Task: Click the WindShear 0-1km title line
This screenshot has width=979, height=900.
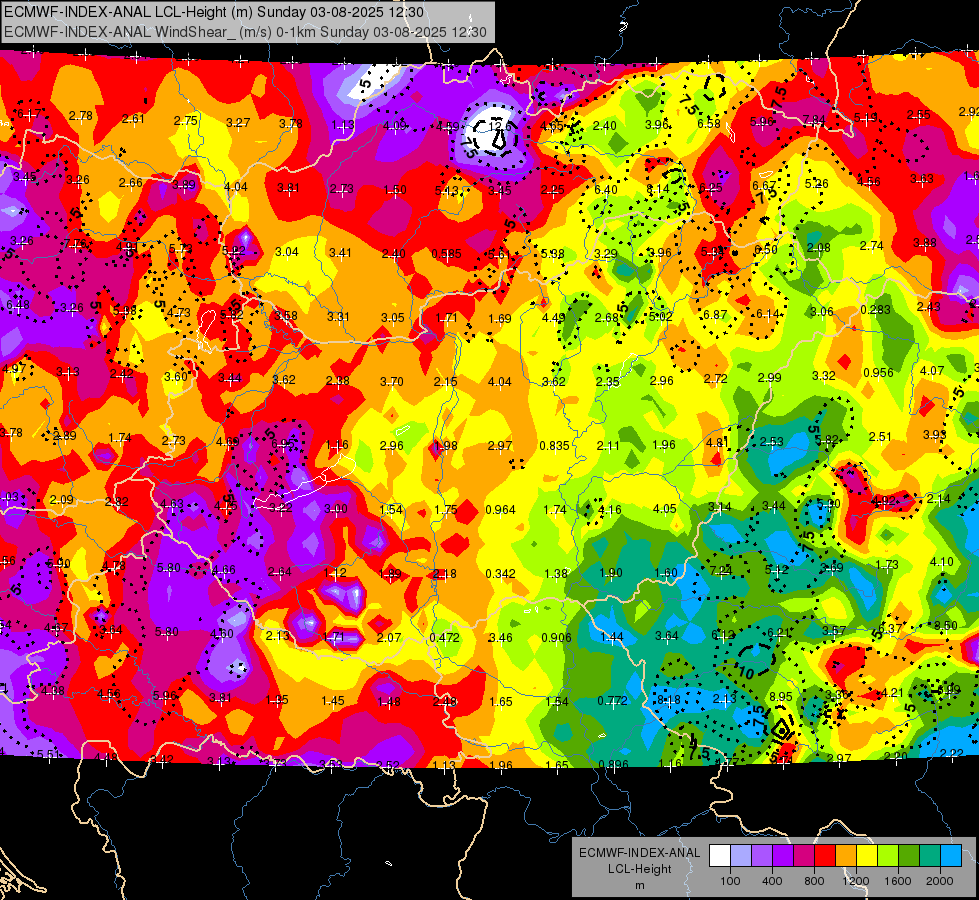Action: pyautogui.click(x=245, y=32)
